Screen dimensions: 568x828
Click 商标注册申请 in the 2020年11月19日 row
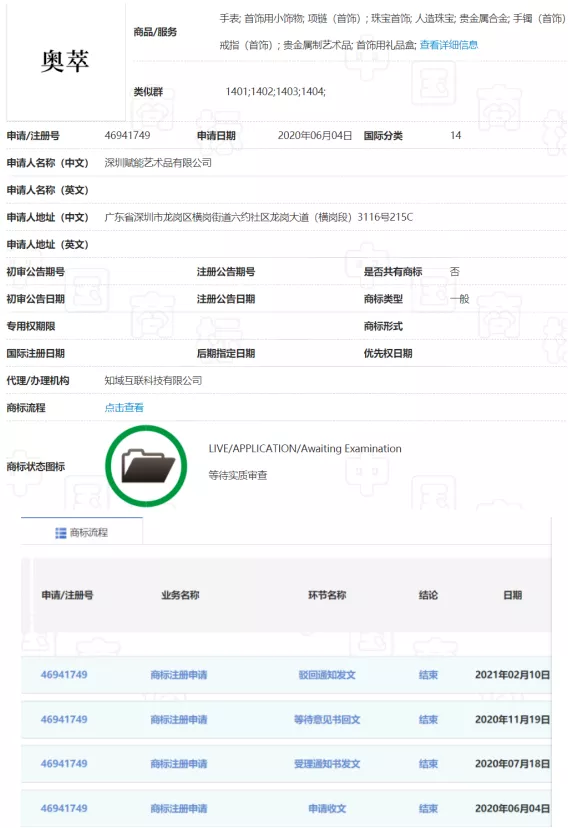[179, 720]
